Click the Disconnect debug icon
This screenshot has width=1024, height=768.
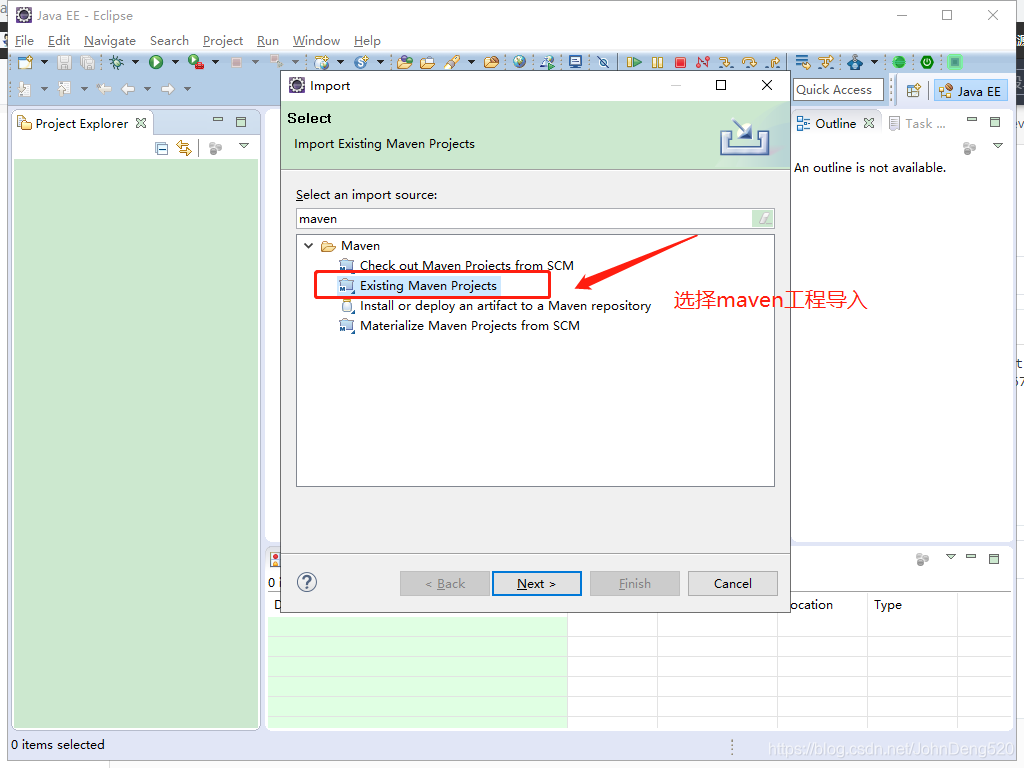point(703,62)
